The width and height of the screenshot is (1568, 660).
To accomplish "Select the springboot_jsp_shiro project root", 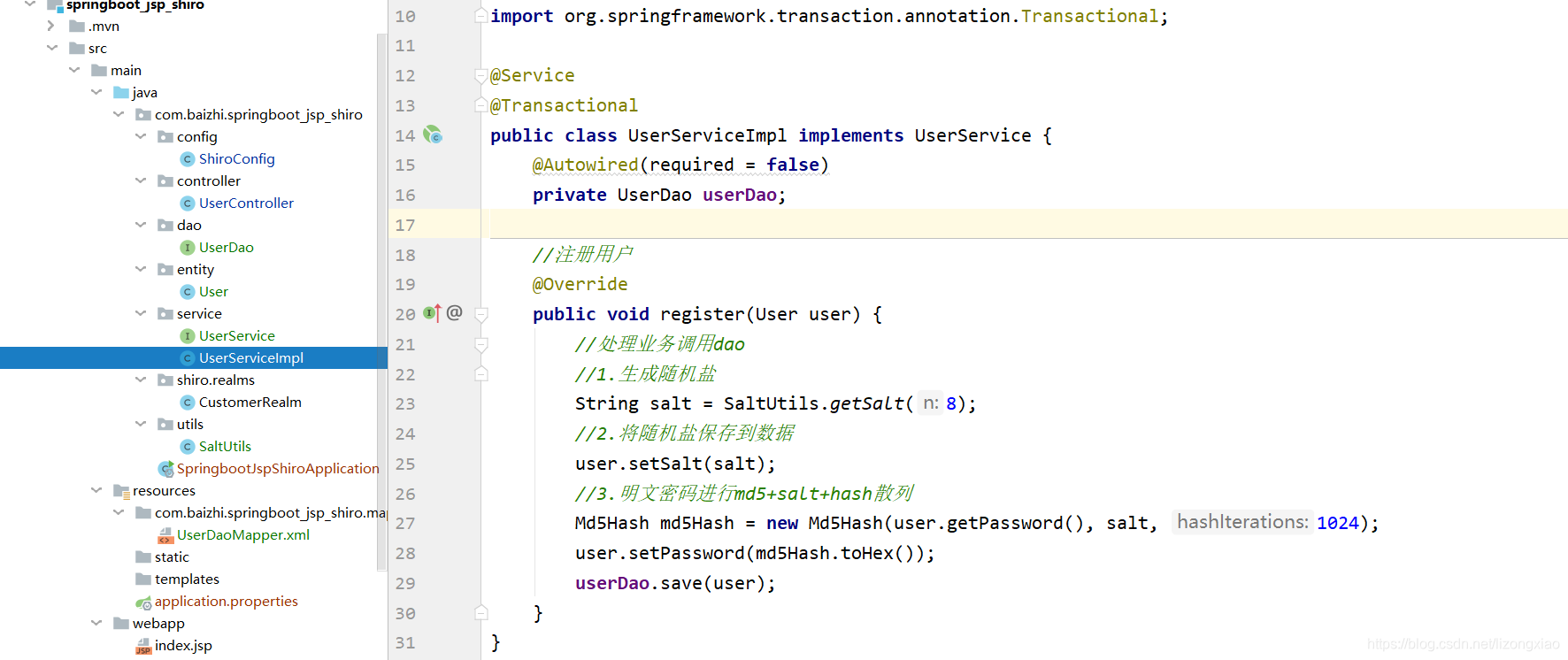I will (135, 5).
